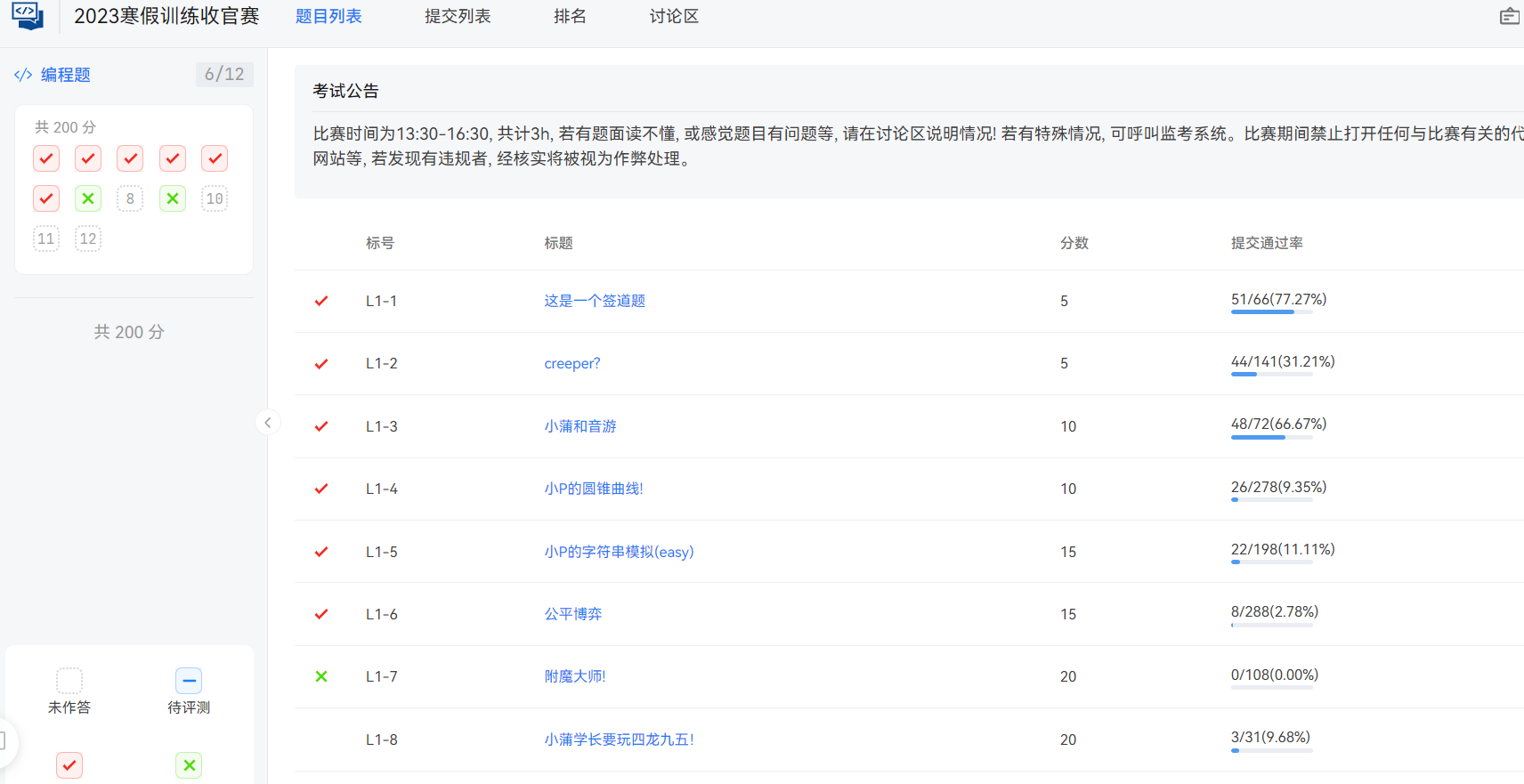The width and height of the screenshot is (1524, 784).
Task: Open problem 小蒲和音游
Action: pos(580,426)
